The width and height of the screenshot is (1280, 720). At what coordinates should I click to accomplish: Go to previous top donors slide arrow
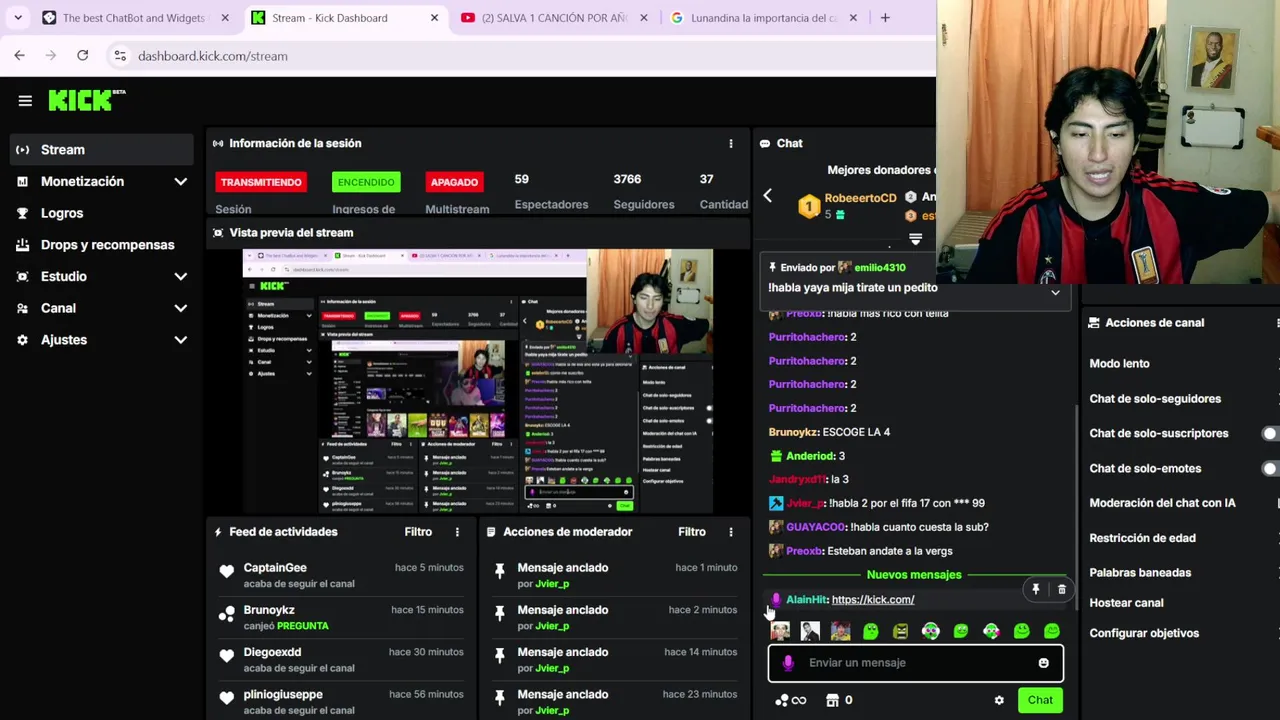[767, 196]
